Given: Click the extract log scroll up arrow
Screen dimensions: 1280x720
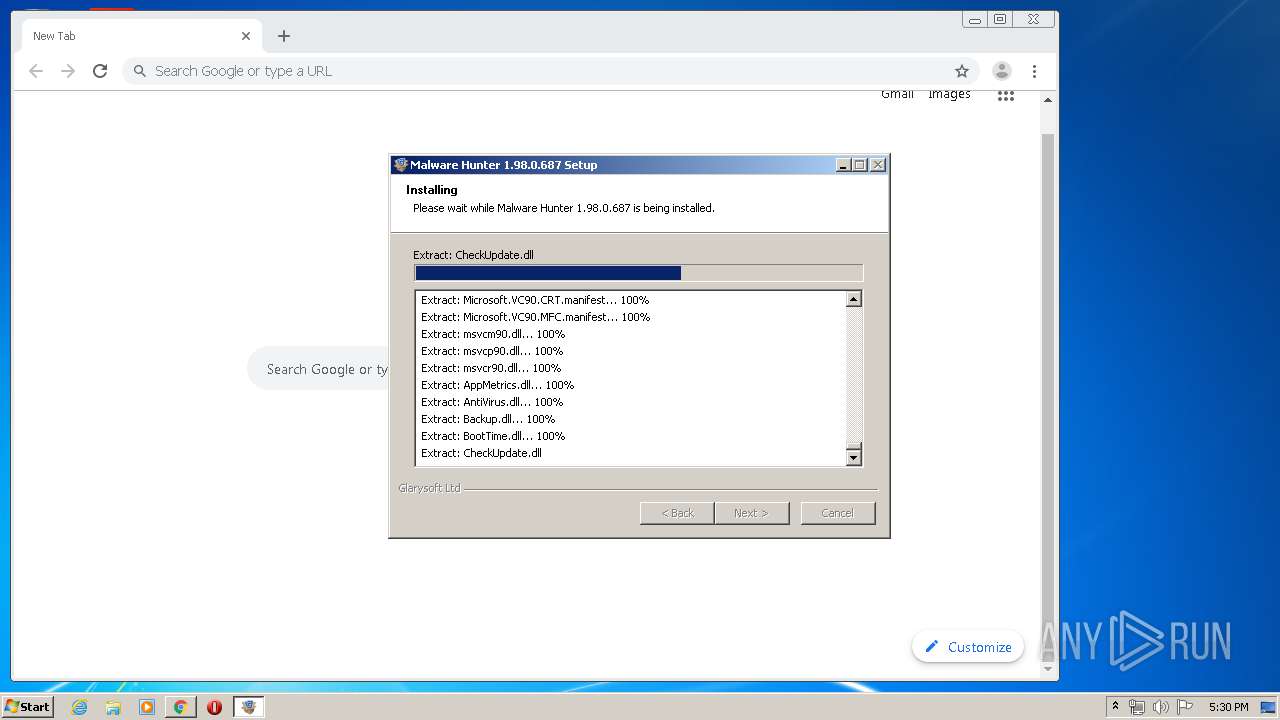Looking at the screenshot, I should coord(854,299).
